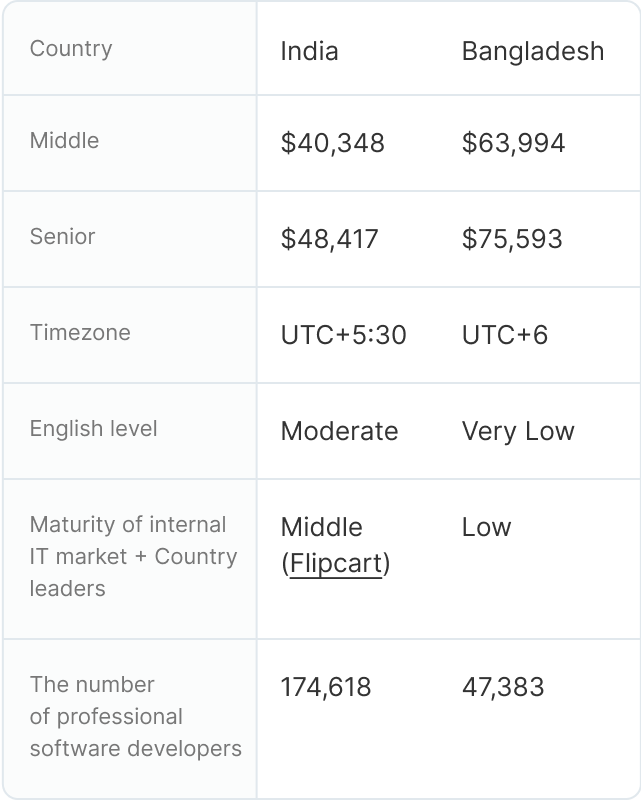
Task: Click the Very Low English level value
Action: click(517, 431)
